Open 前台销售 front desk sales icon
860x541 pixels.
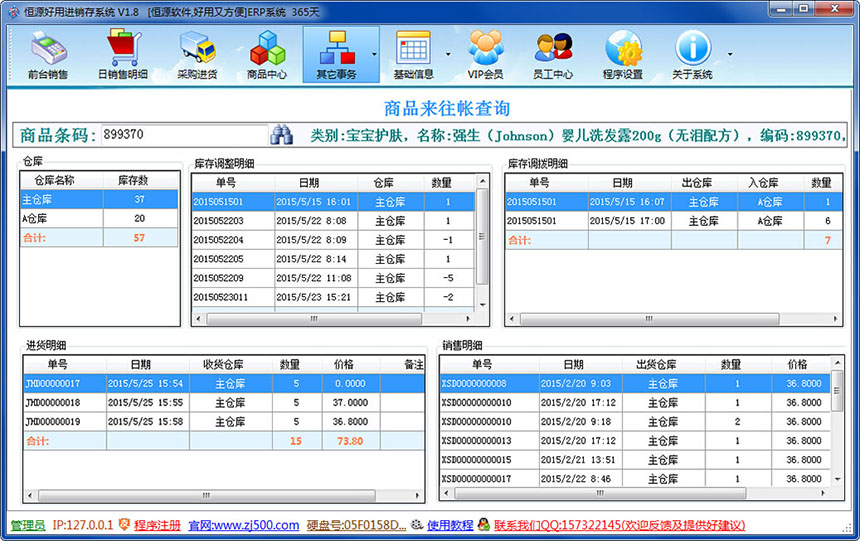pos(48,54)
